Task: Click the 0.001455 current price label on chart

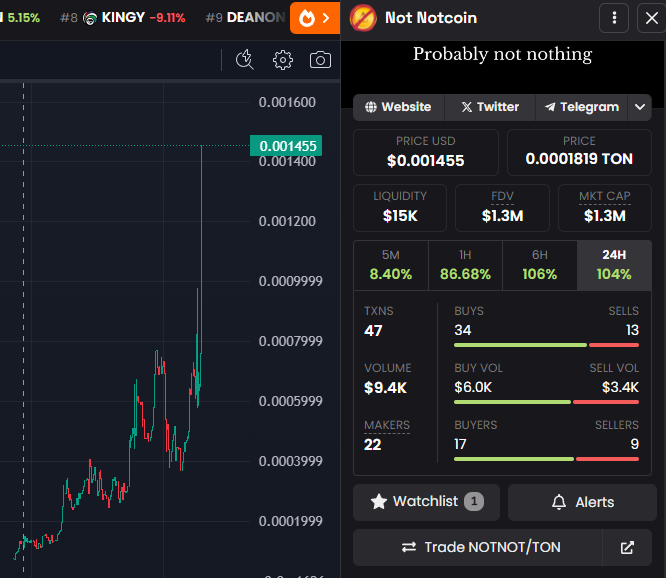Action: click(x=286, y=146)
